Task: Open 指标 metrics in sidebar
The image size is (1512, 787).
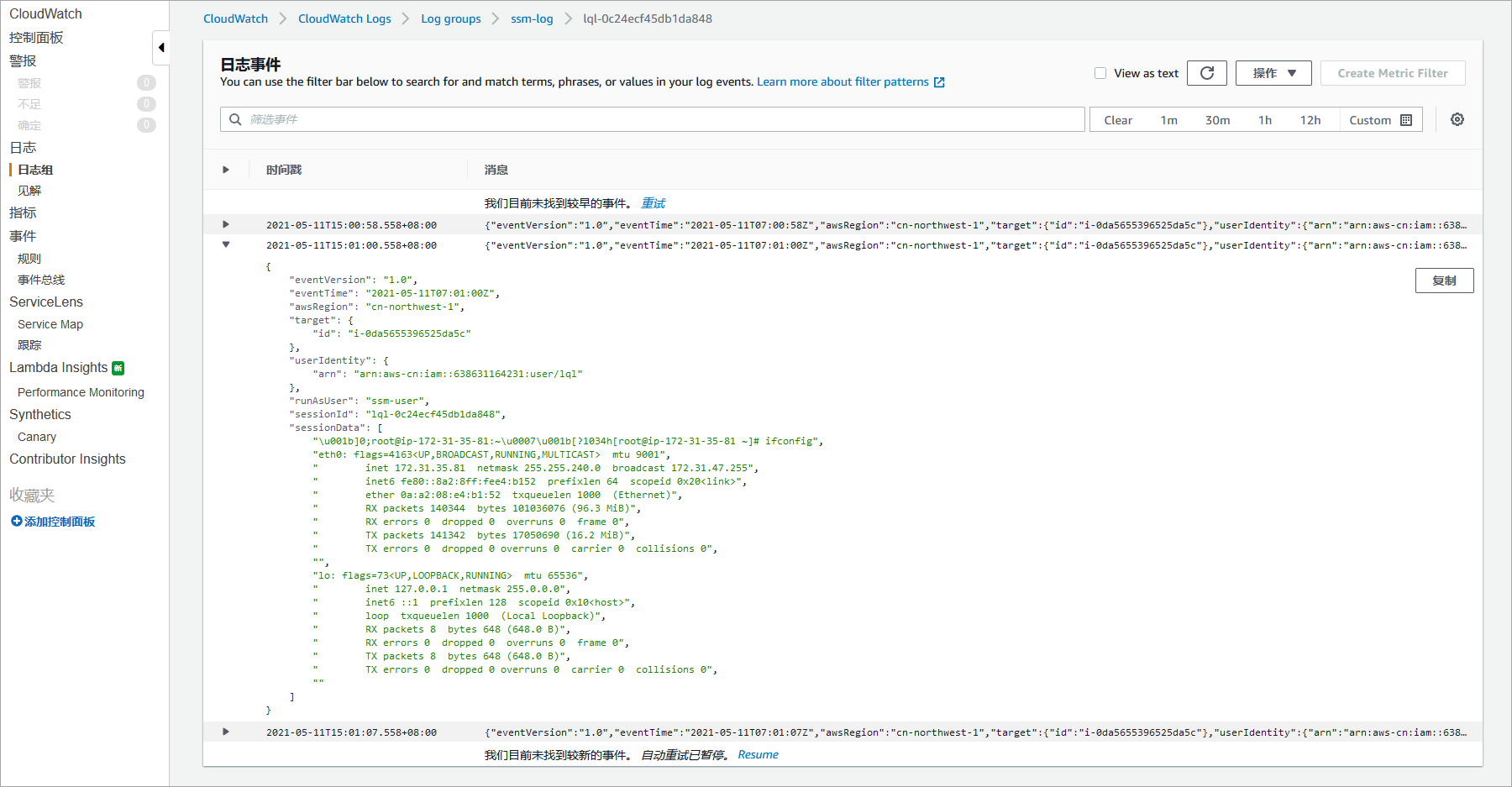Action: [23, 212]
